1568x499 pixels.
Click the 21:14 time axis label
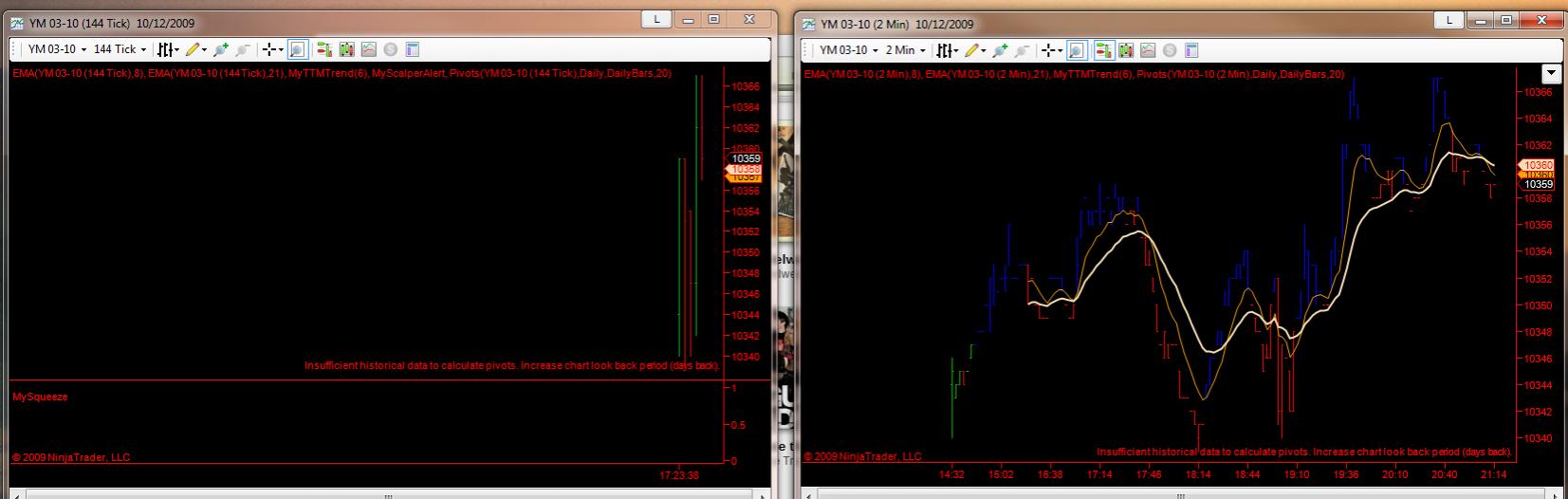pos(1494,474)
